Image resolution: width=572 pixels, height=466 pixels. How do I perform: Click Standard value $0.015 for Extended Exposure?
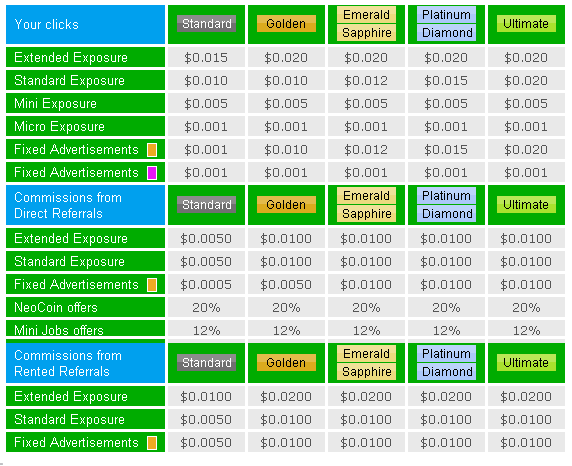click(x=206, y=57)
